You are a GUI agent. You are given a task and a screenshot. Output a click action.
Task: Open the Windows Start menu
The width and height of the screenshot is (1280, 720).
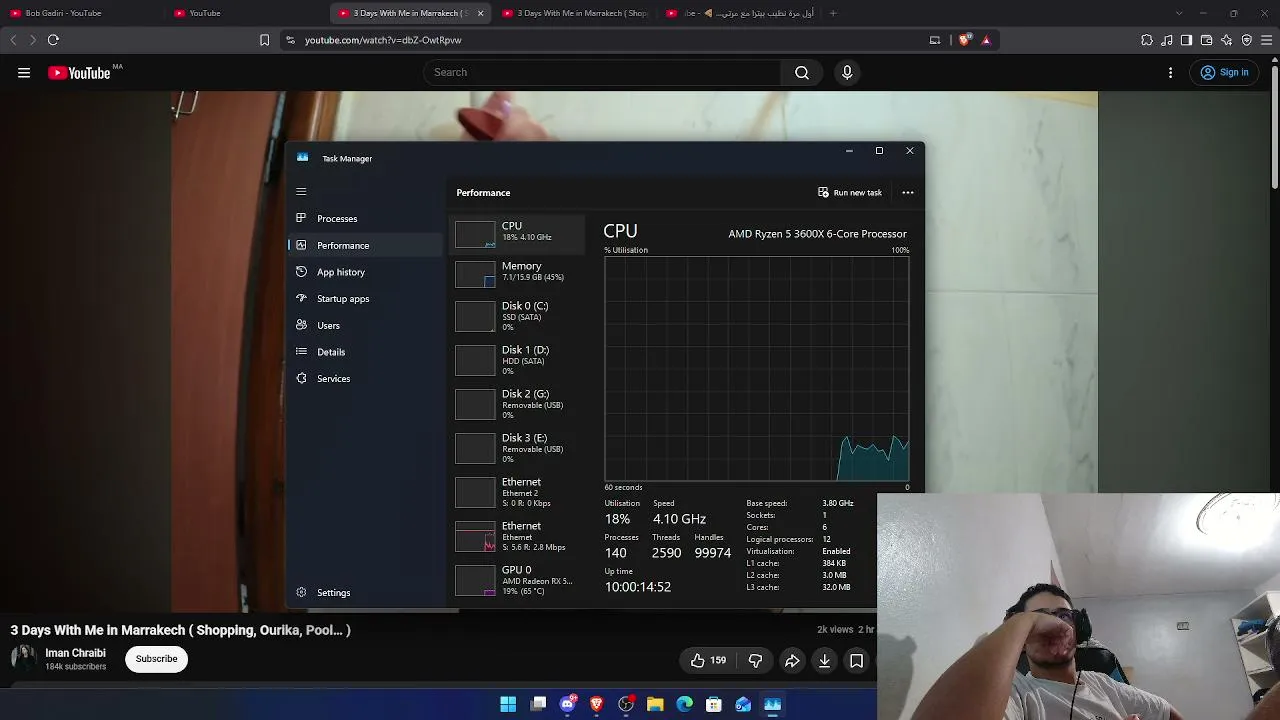click(x=508, y=705)
